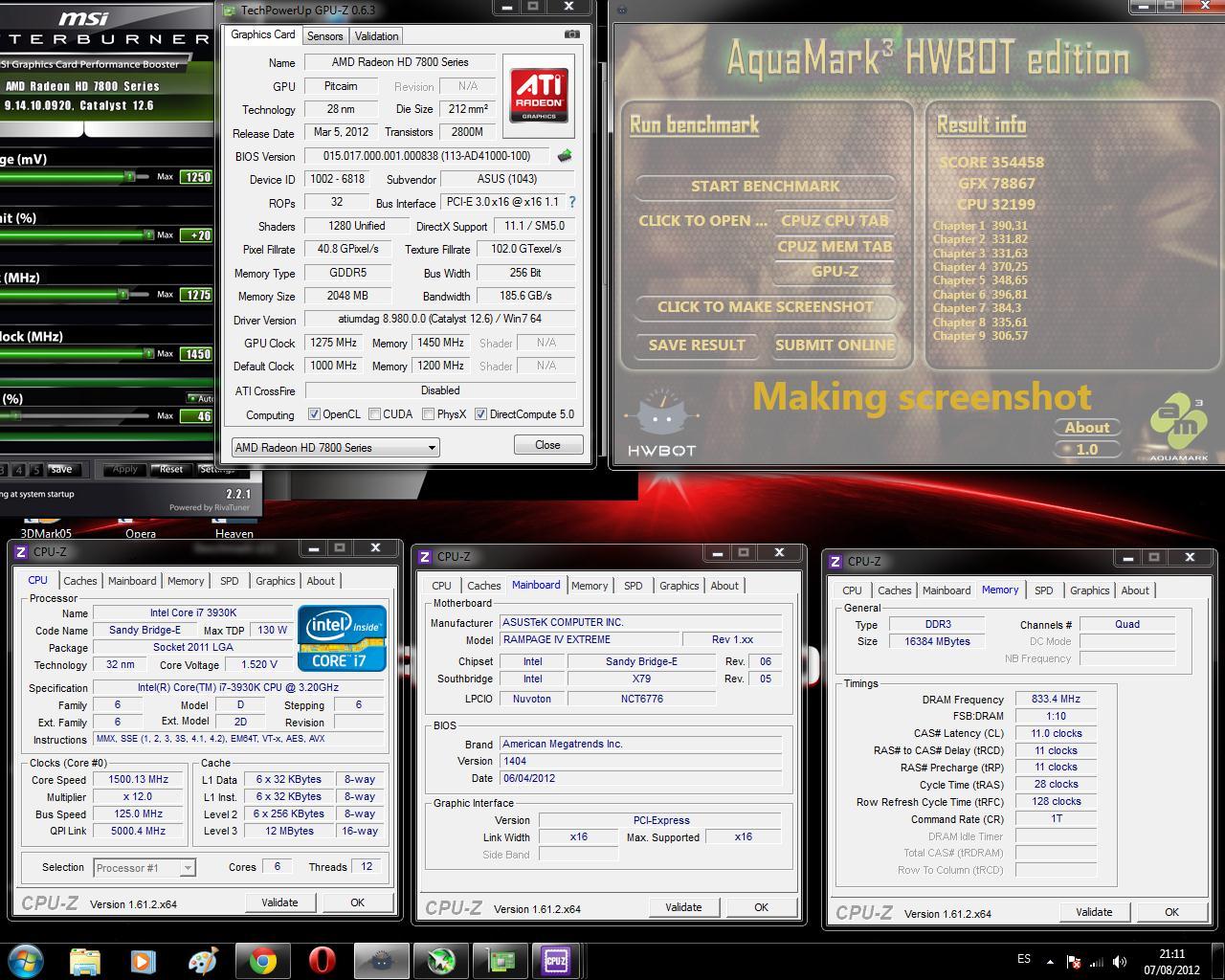The width and height of the screenshot is (1225, 980).
Task: Click Afterburner Reset button
Action: (171, 470)
